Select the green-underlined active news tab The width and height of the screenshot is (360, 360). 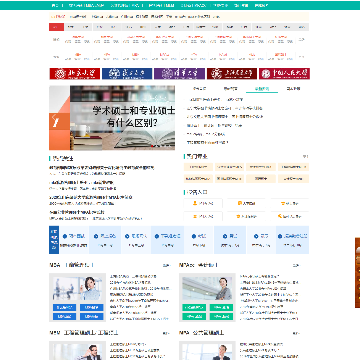pos(262,89)
